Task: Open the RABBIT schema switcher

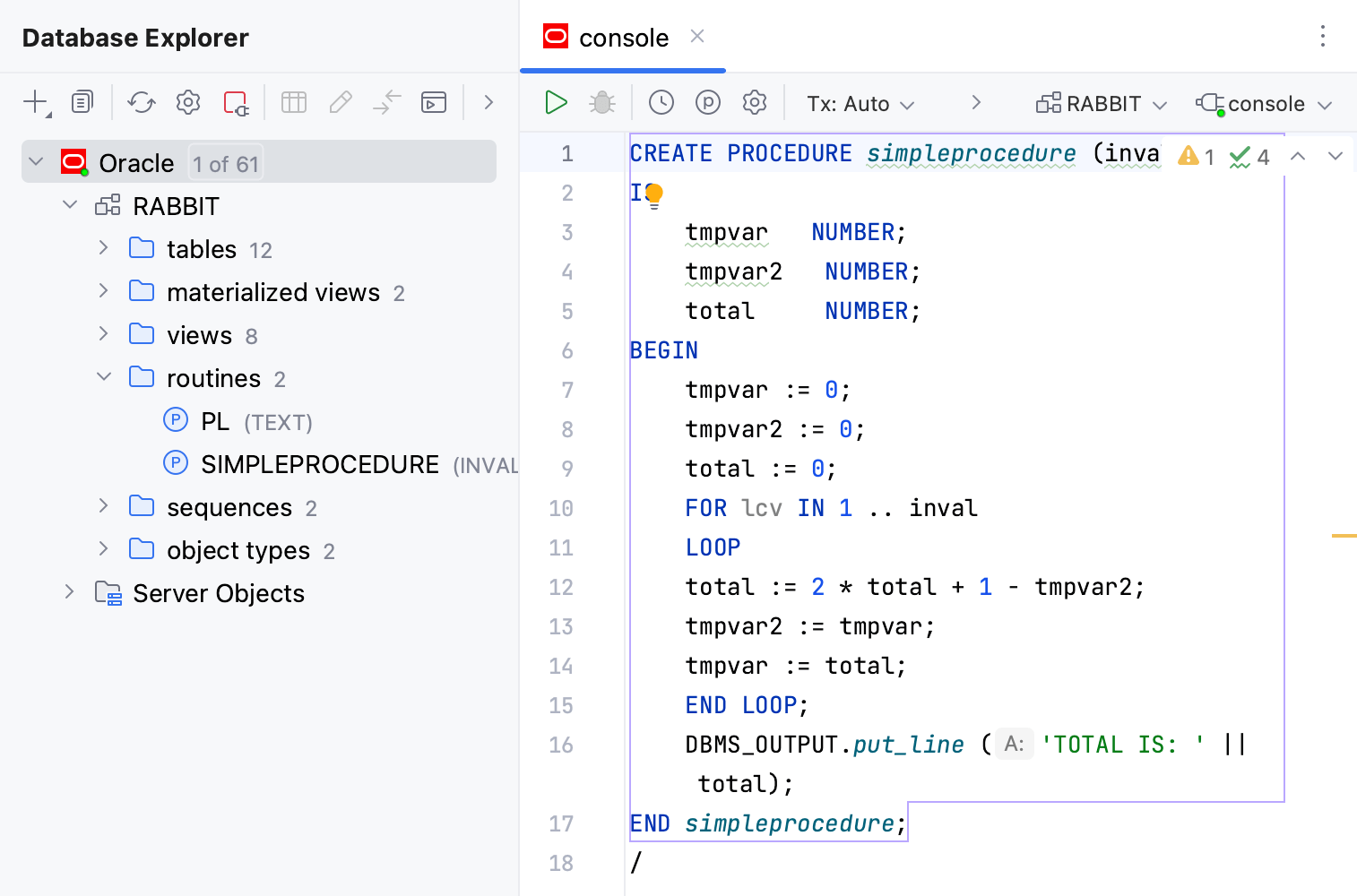Action: click(x=1100, y=103)
